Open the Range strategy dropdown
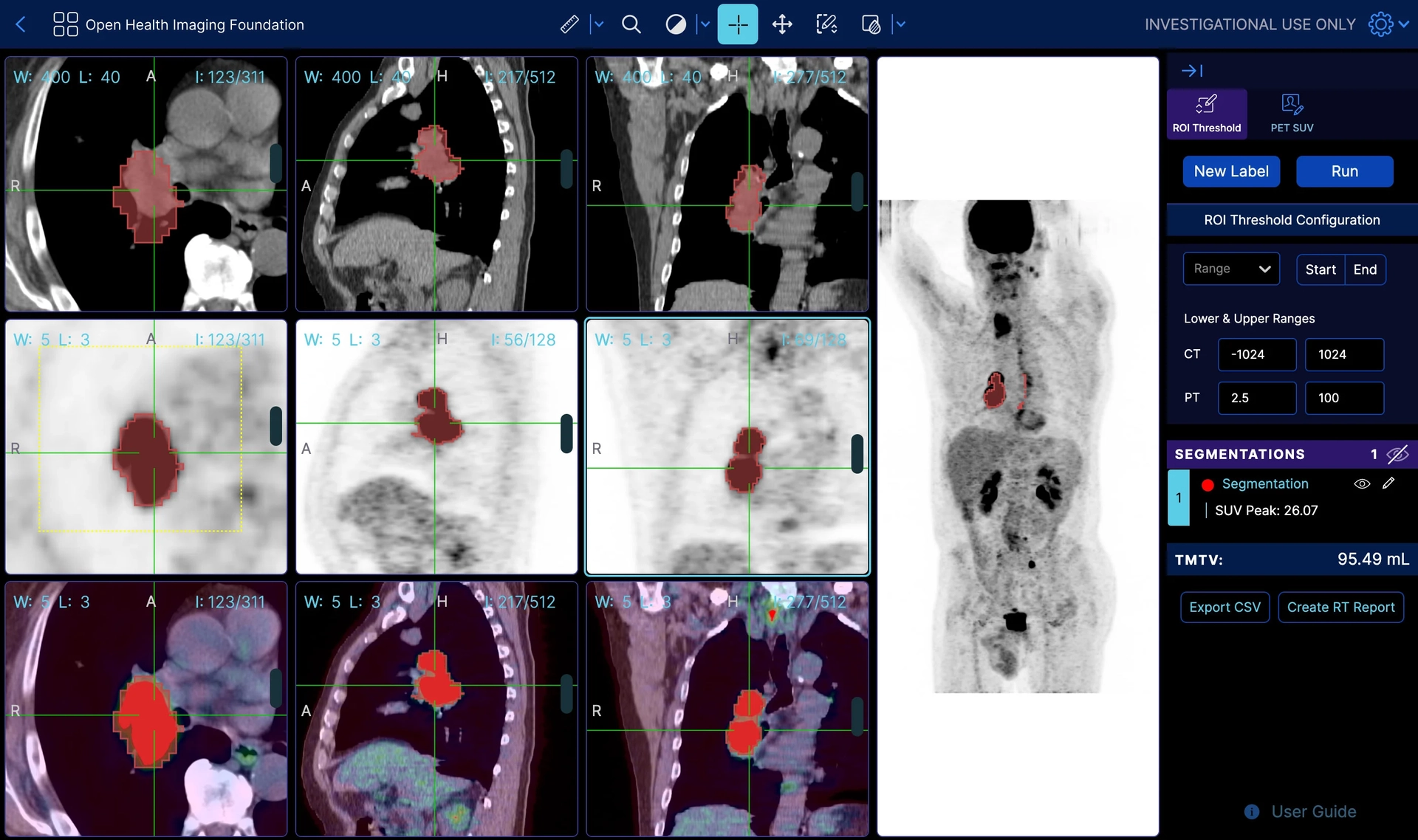 [1231, 269]
